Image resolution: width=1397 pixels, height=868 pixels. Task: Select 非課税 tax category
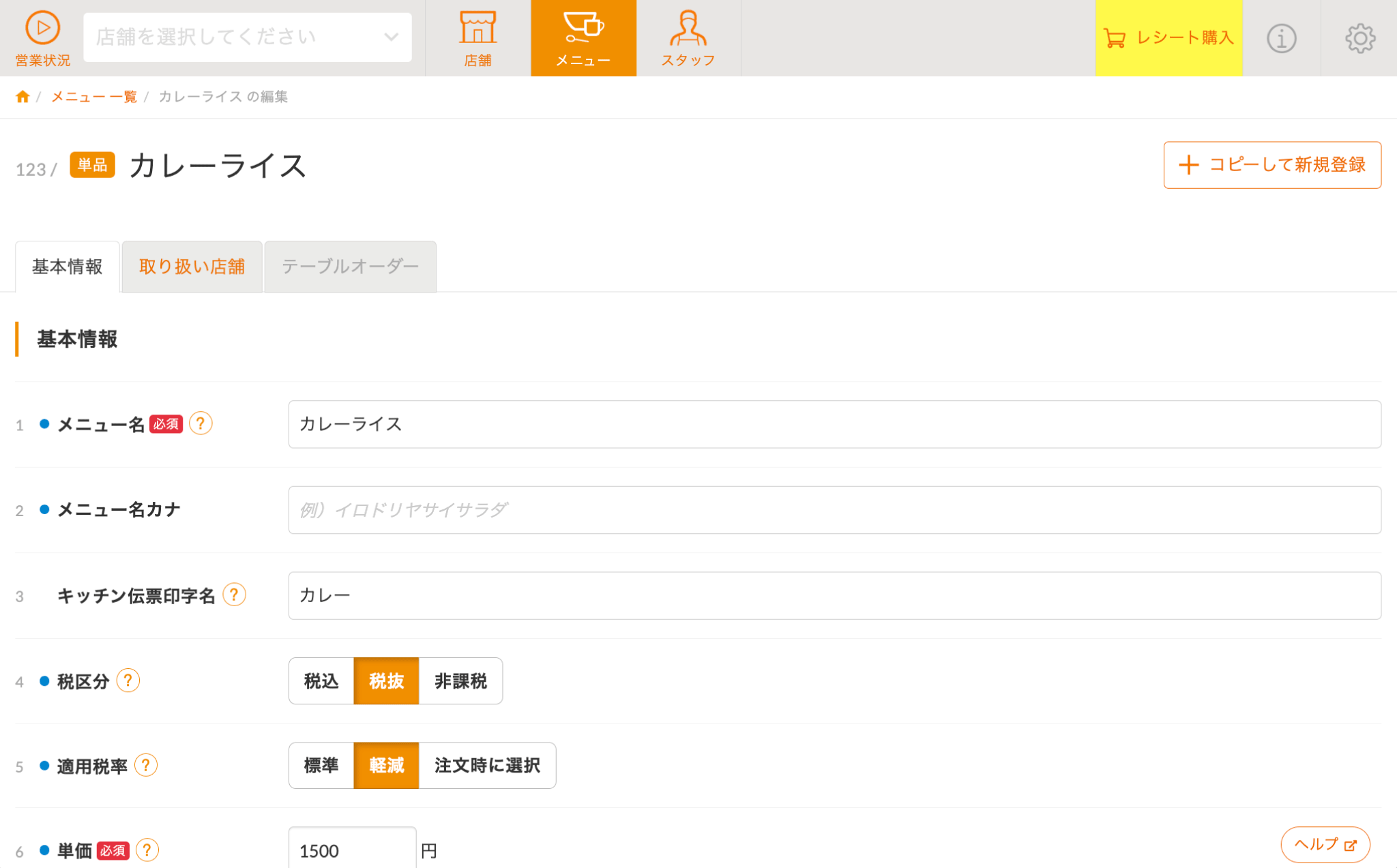point(460,680)
